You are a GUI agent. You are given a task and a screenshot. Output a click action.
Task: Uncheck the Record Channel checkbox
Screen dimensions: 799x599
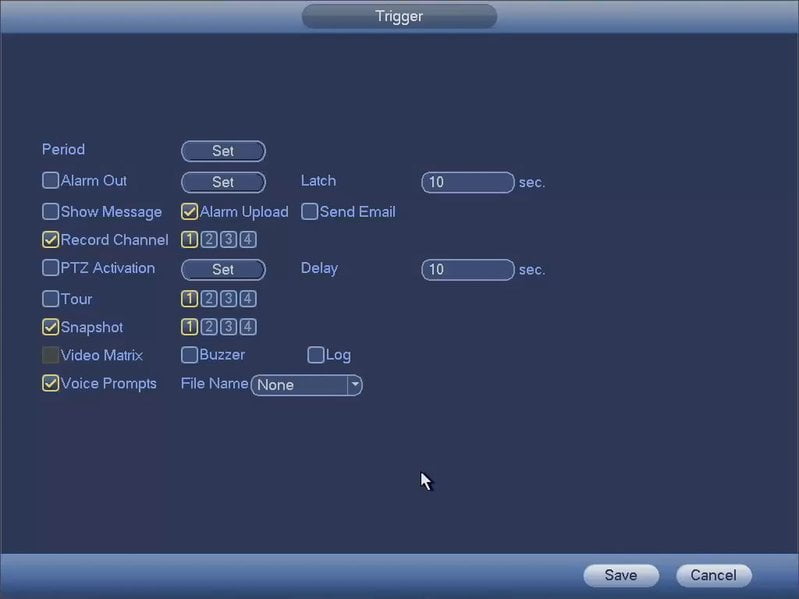(x=50, y=239)
